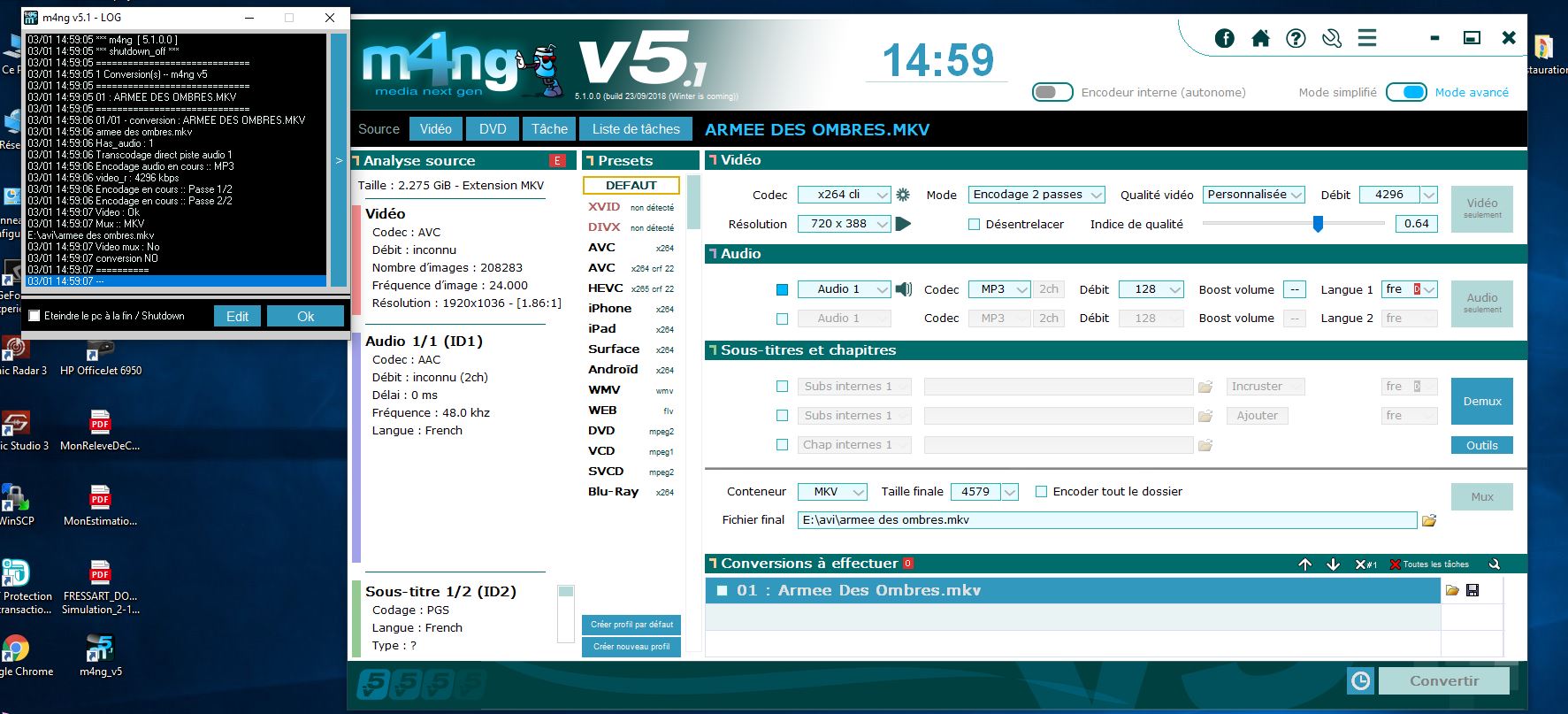Viewport: 1568px width, 714px height.
Task: Open the Chrome desktop shortcut
Action: point(18,655)
